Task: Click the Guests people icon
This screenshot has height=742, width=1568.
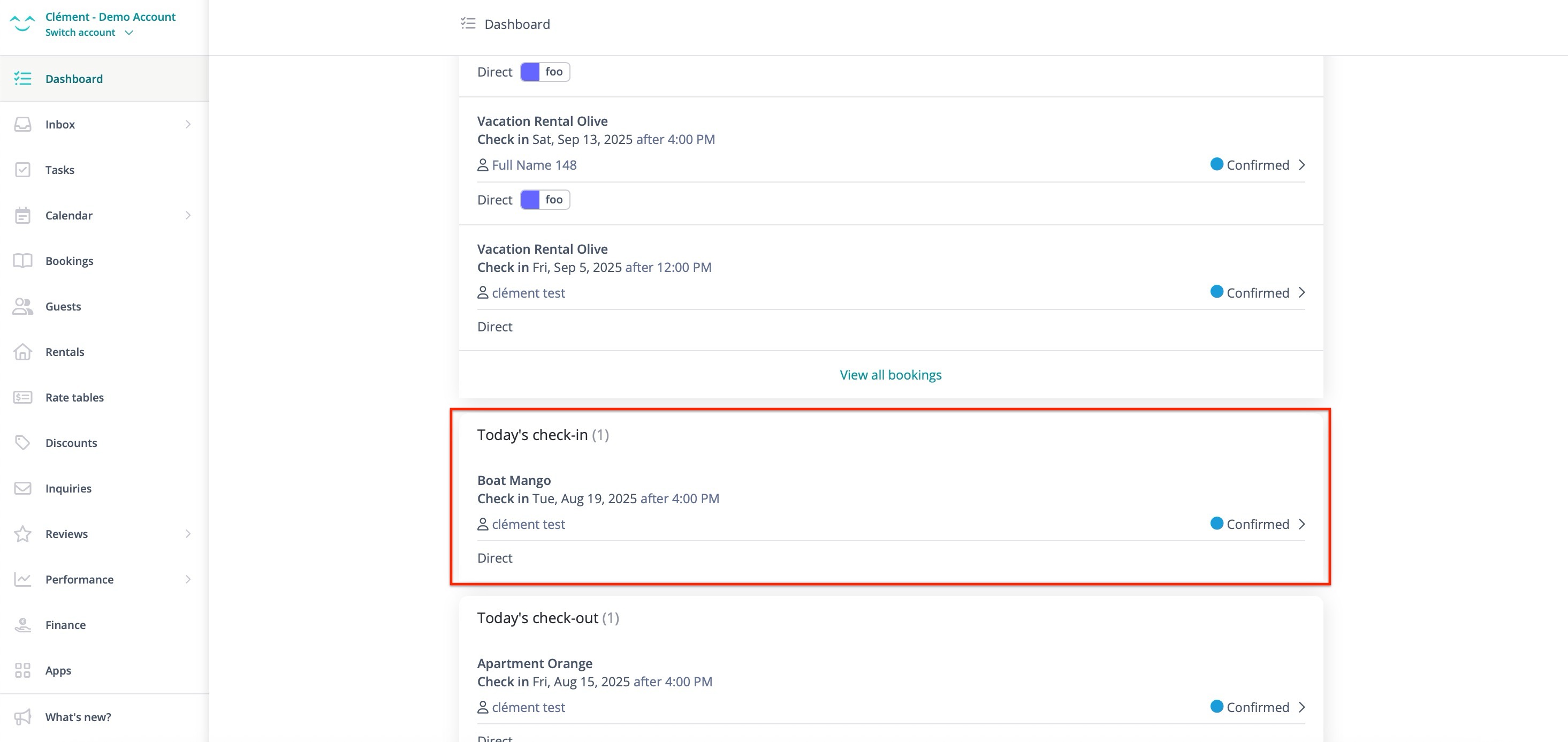Action: (22, 306)
